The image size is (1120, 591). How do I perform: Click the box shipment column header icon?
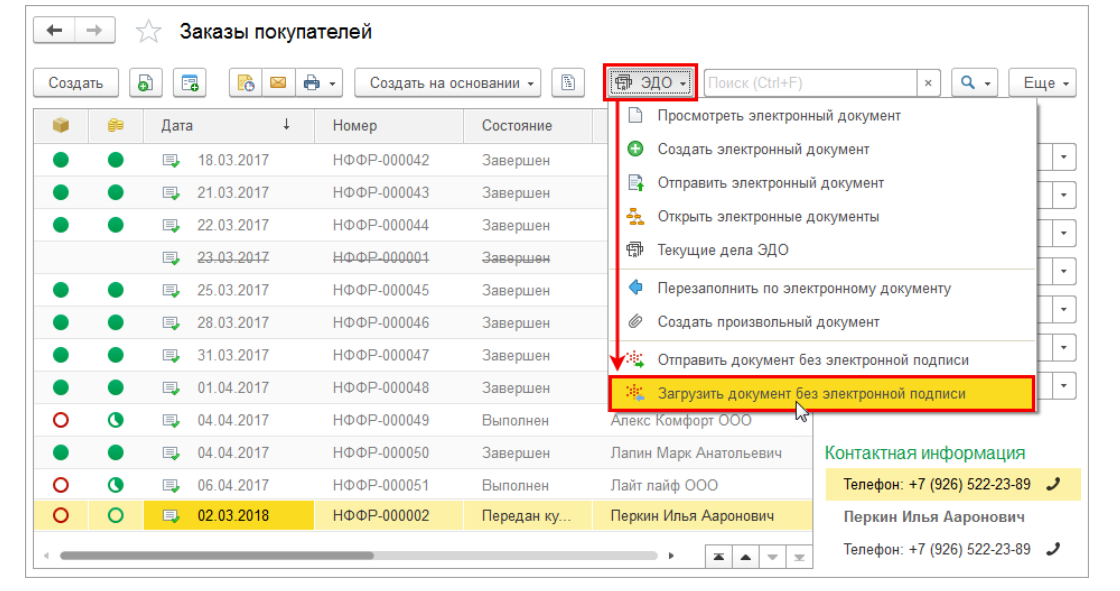click(61, 126)
